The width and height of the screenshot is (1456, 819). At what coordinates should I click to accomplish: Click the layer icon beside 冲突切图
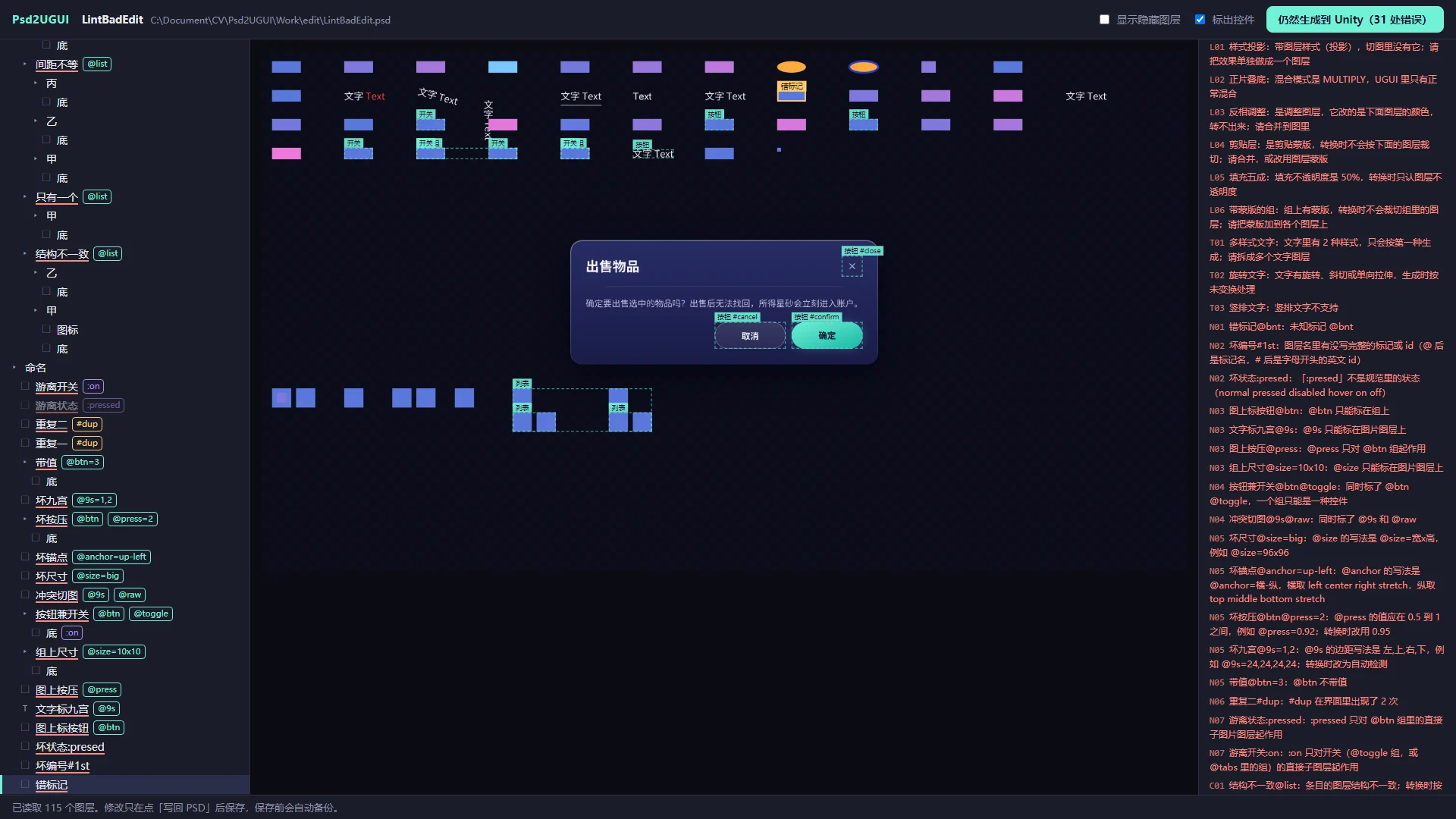(25, 595)
